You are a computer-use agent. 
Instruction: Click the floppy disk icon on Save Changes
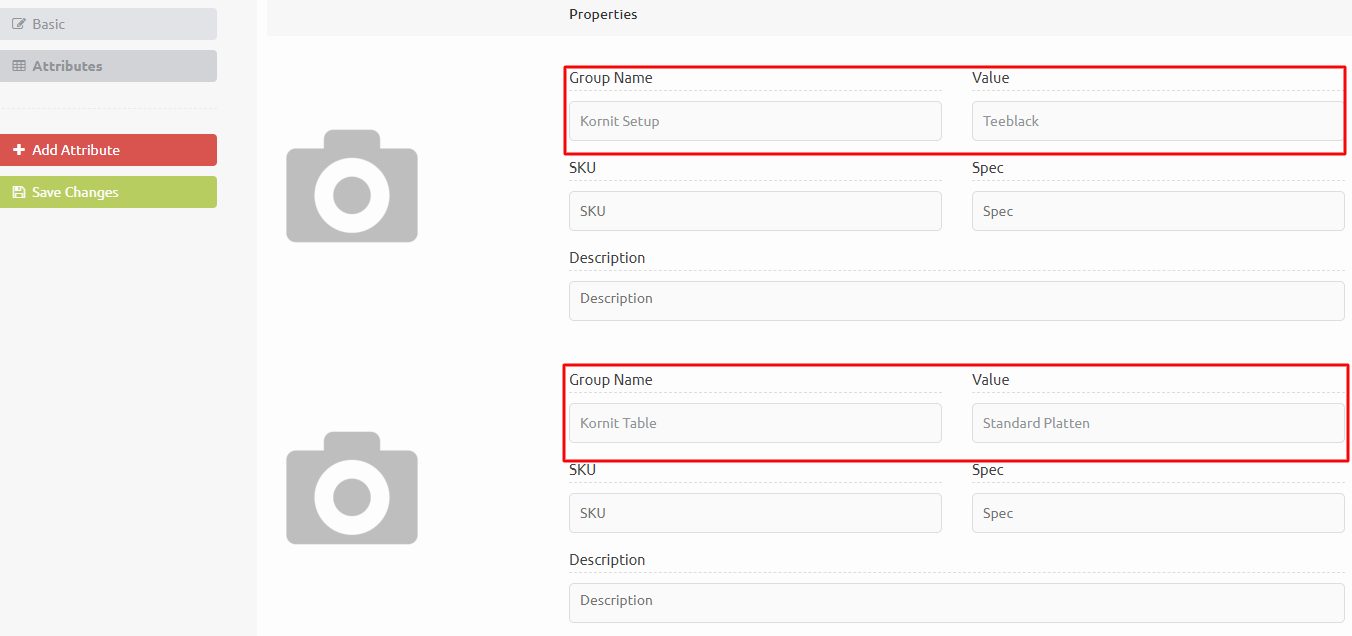coord(19,192)
